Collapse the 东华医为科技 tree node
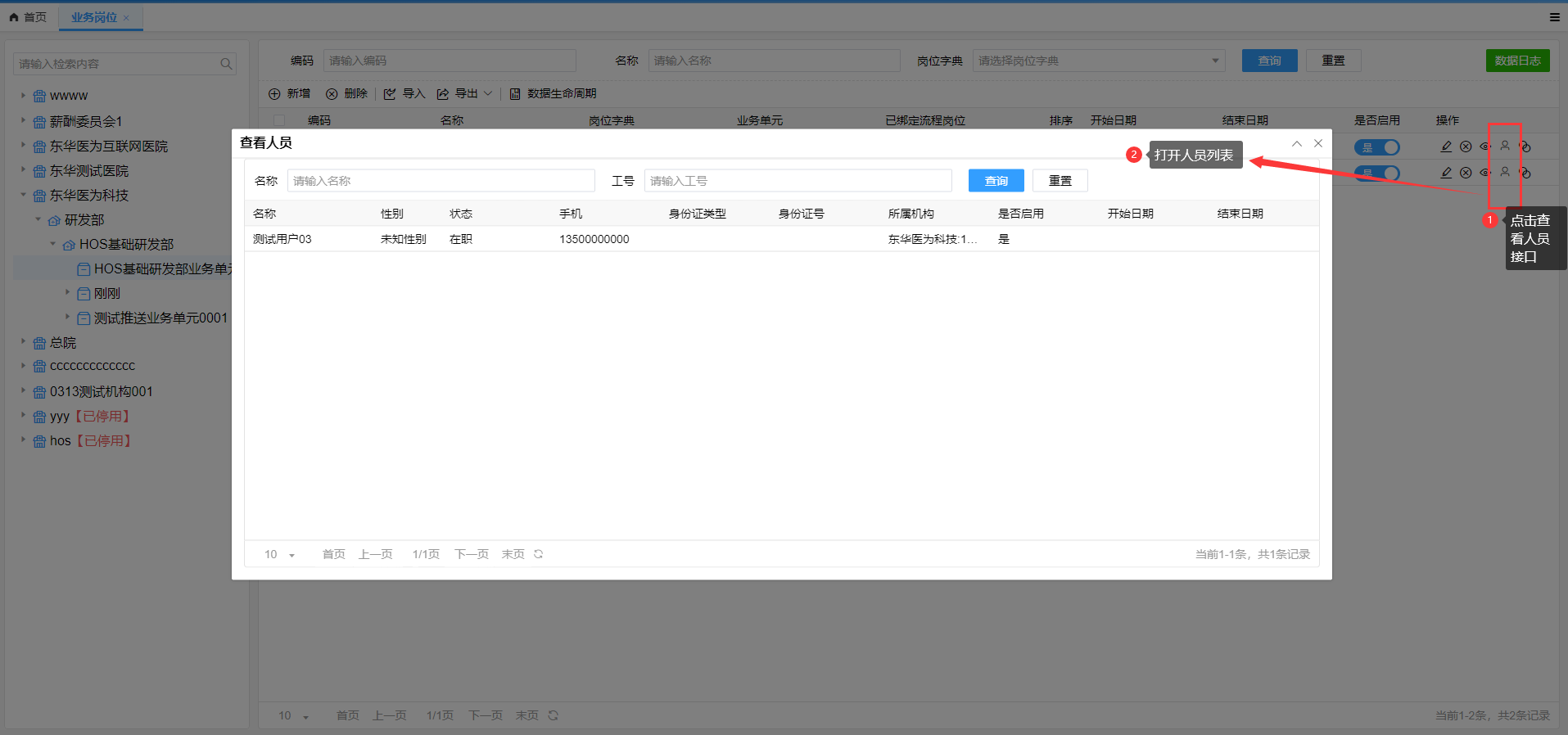Viewport: 1568px width, 735px height. pyautogui.click(x=23, y=195)
